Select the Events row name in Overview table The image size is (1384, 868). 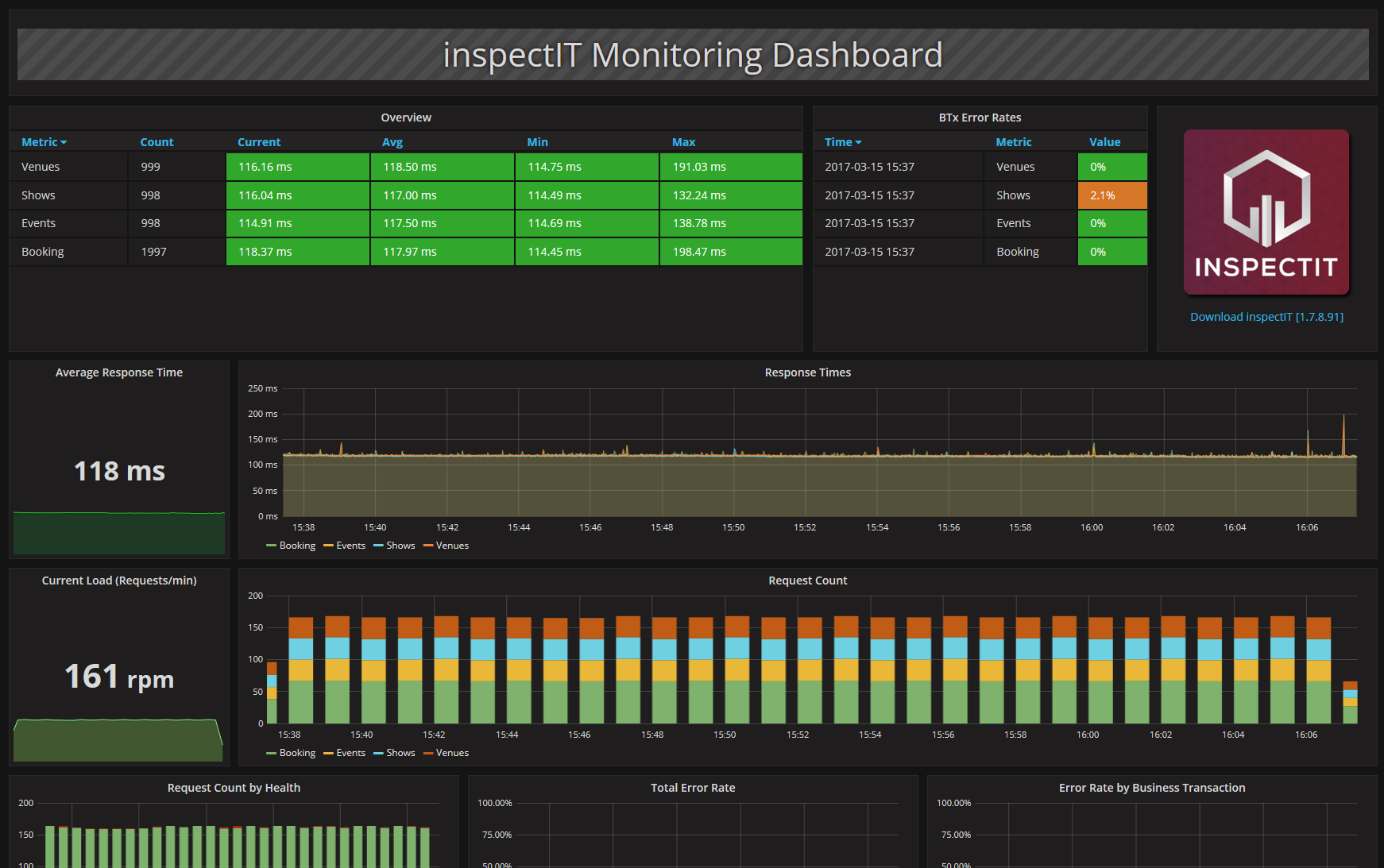point(38,223)
